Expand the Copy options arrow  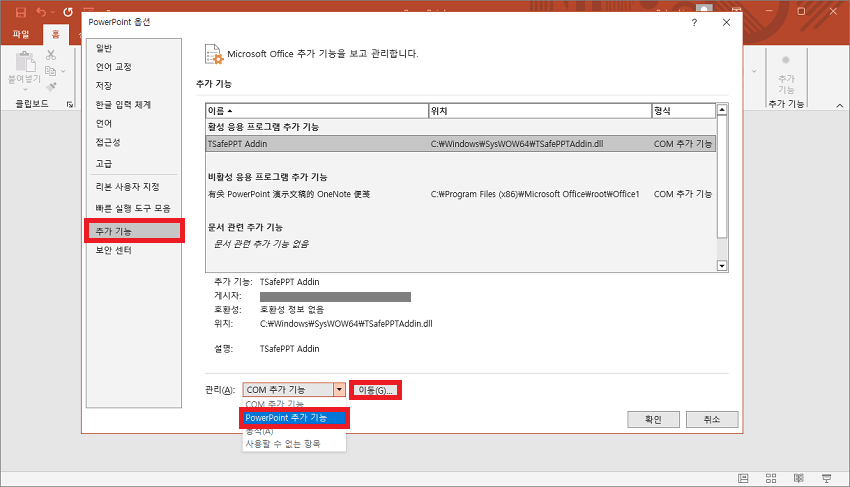tap(63, 71)
